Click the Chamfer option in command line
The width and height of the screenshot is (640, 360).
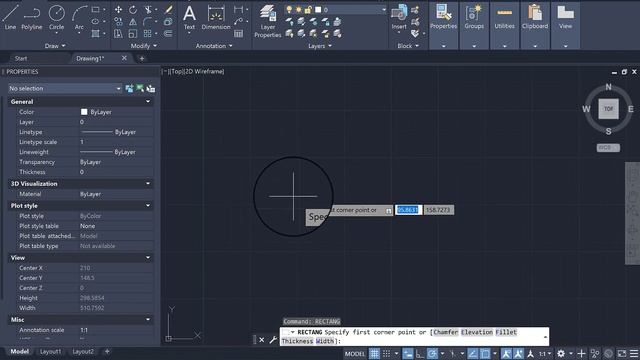pos(446,332)
